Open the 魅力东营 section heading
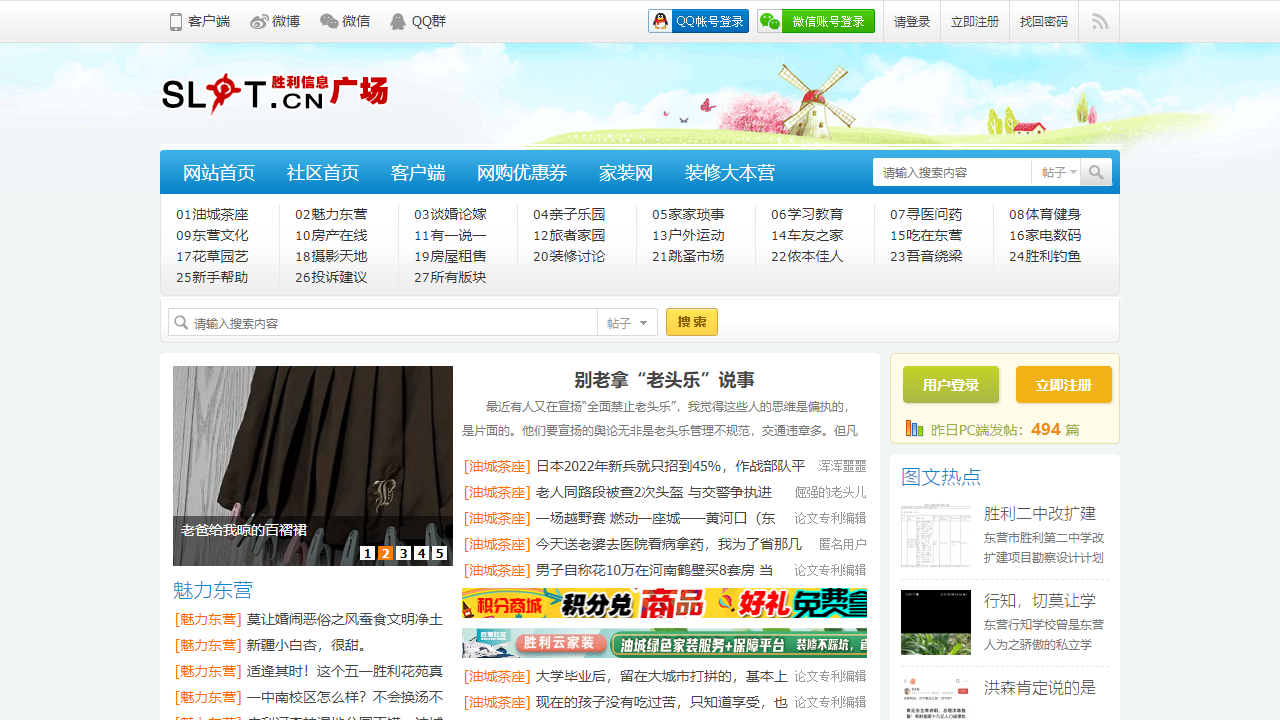 213,590
